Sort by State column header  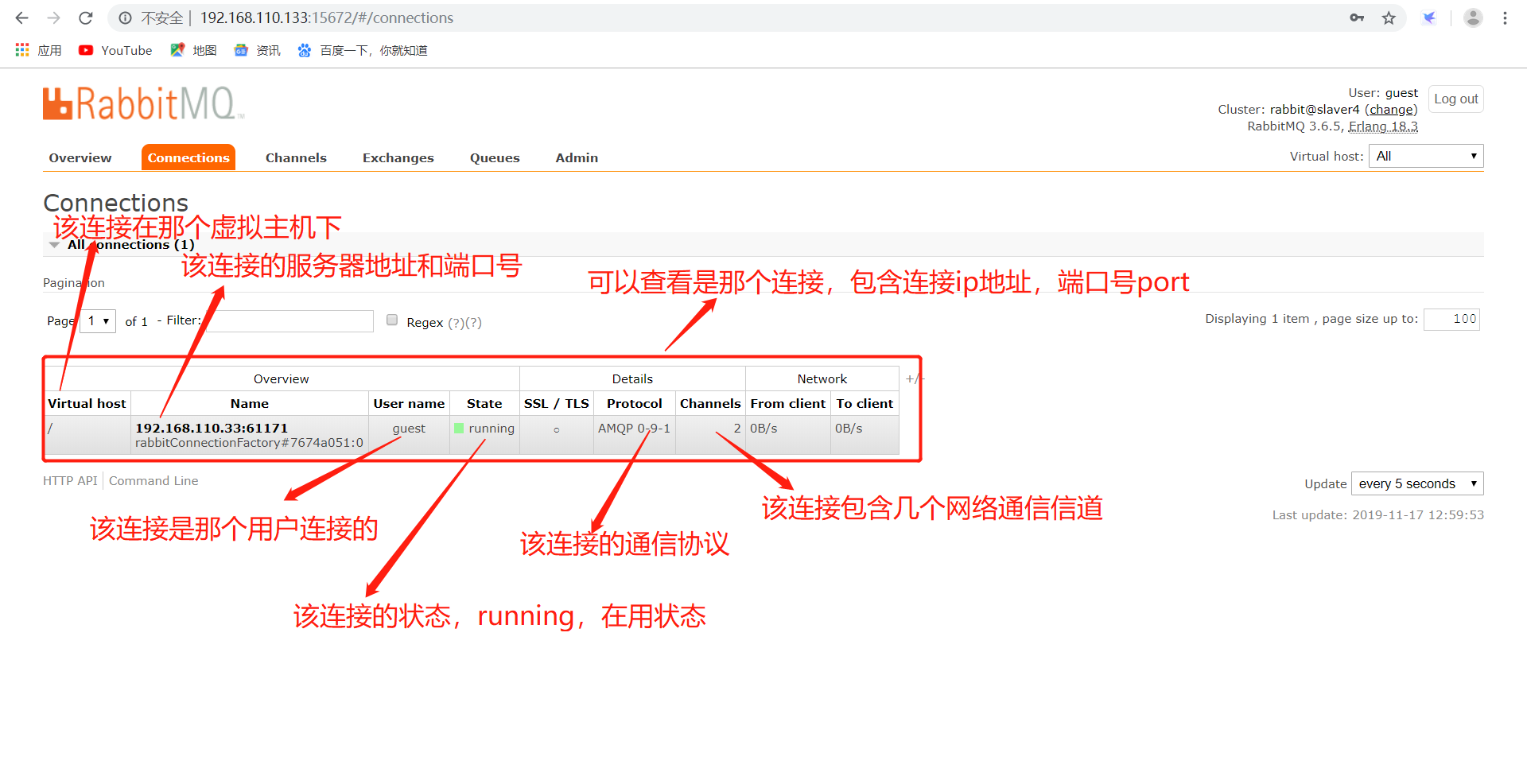point(484,403)
